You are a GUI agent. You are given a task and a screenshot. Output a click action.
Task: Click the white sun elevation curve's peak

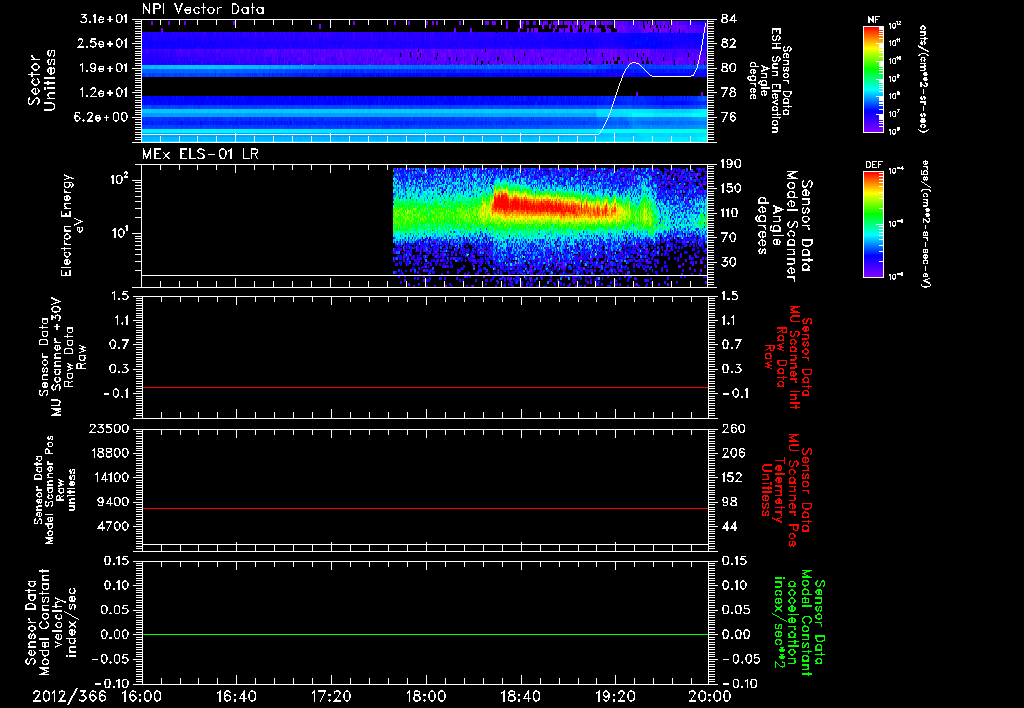pos(633,63)
